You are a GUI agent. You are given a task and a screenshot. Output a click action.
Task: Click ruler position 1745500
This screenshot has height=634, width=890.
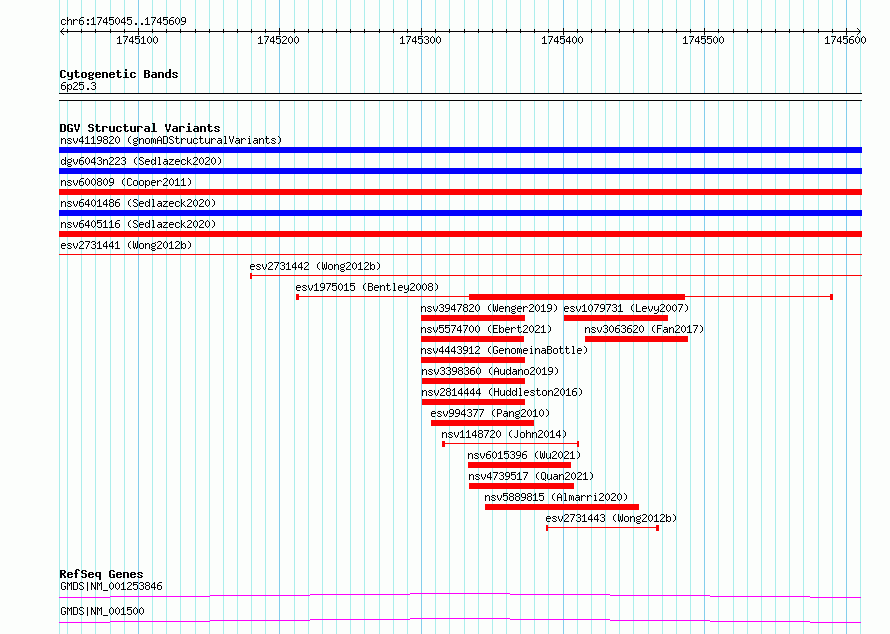point(703,40)
